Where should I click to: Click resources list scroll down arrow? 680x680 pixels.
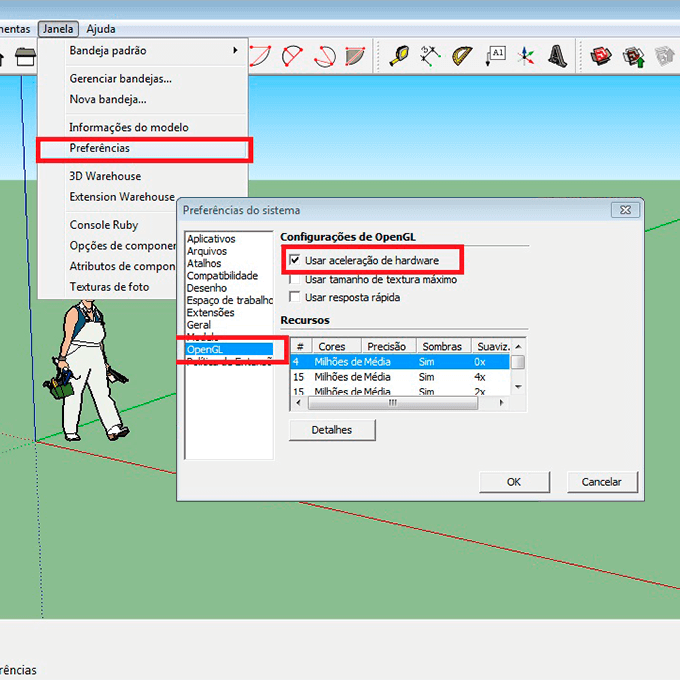(x=518, y=387)
